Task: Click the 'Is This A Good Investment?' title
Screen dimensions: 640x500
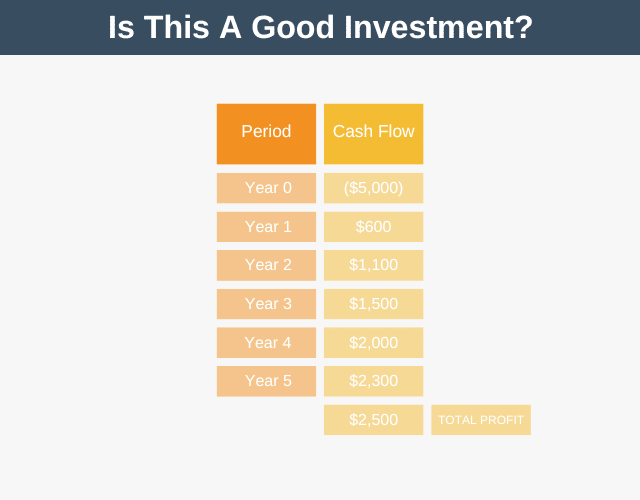Action: (320, 27)
